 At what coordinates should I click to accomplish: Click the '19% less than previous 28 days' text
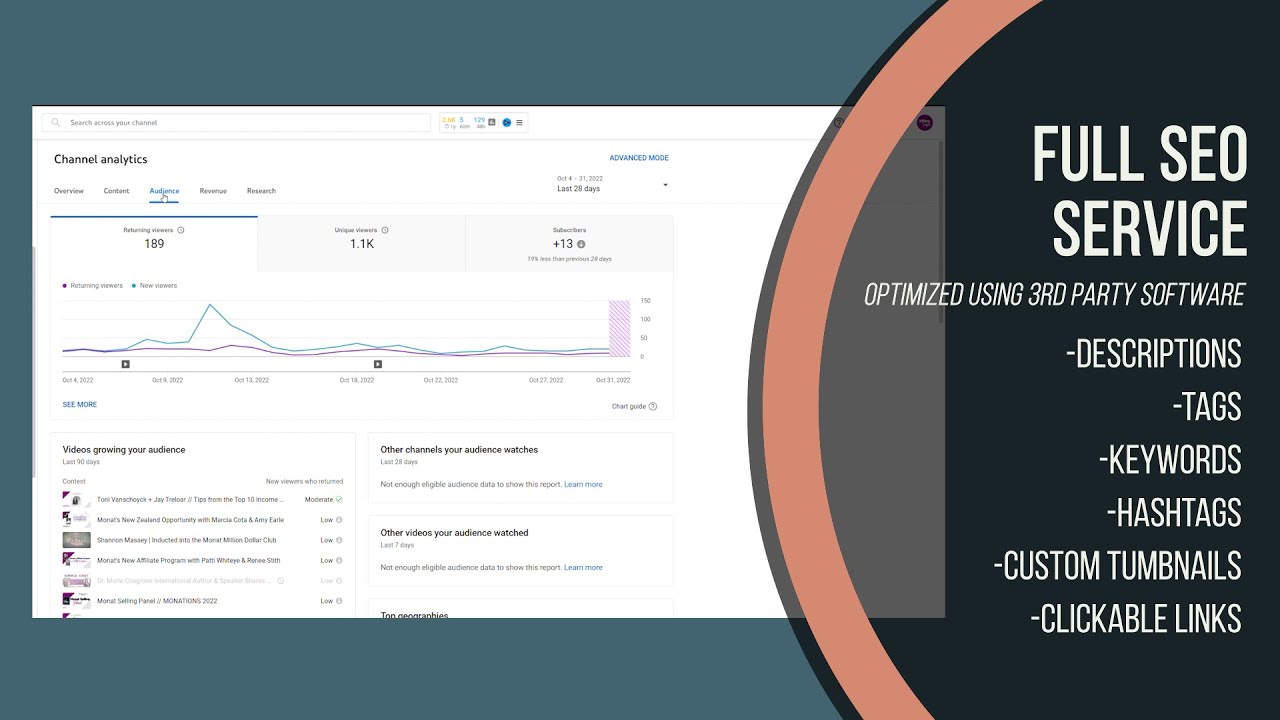click(569, 259)
